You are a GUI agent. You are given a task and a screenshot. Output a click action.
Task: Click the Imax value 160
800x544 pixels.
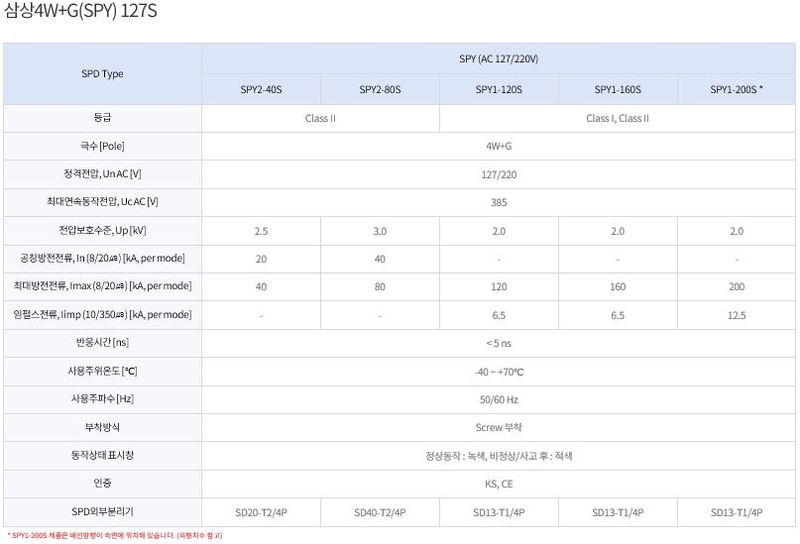(618, 287)
